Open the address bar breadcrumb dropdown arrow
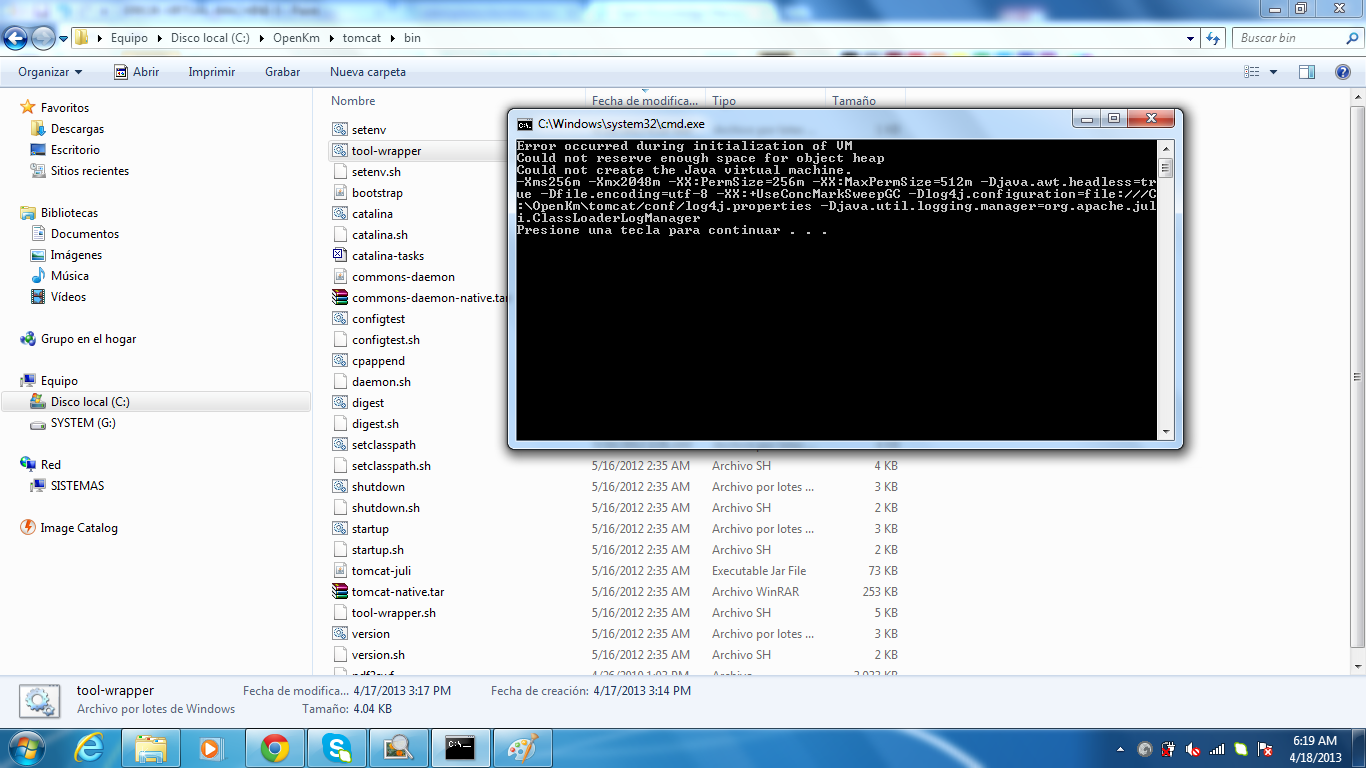1366x768 pixels. pyautogui.click(x=1192, y=37)
